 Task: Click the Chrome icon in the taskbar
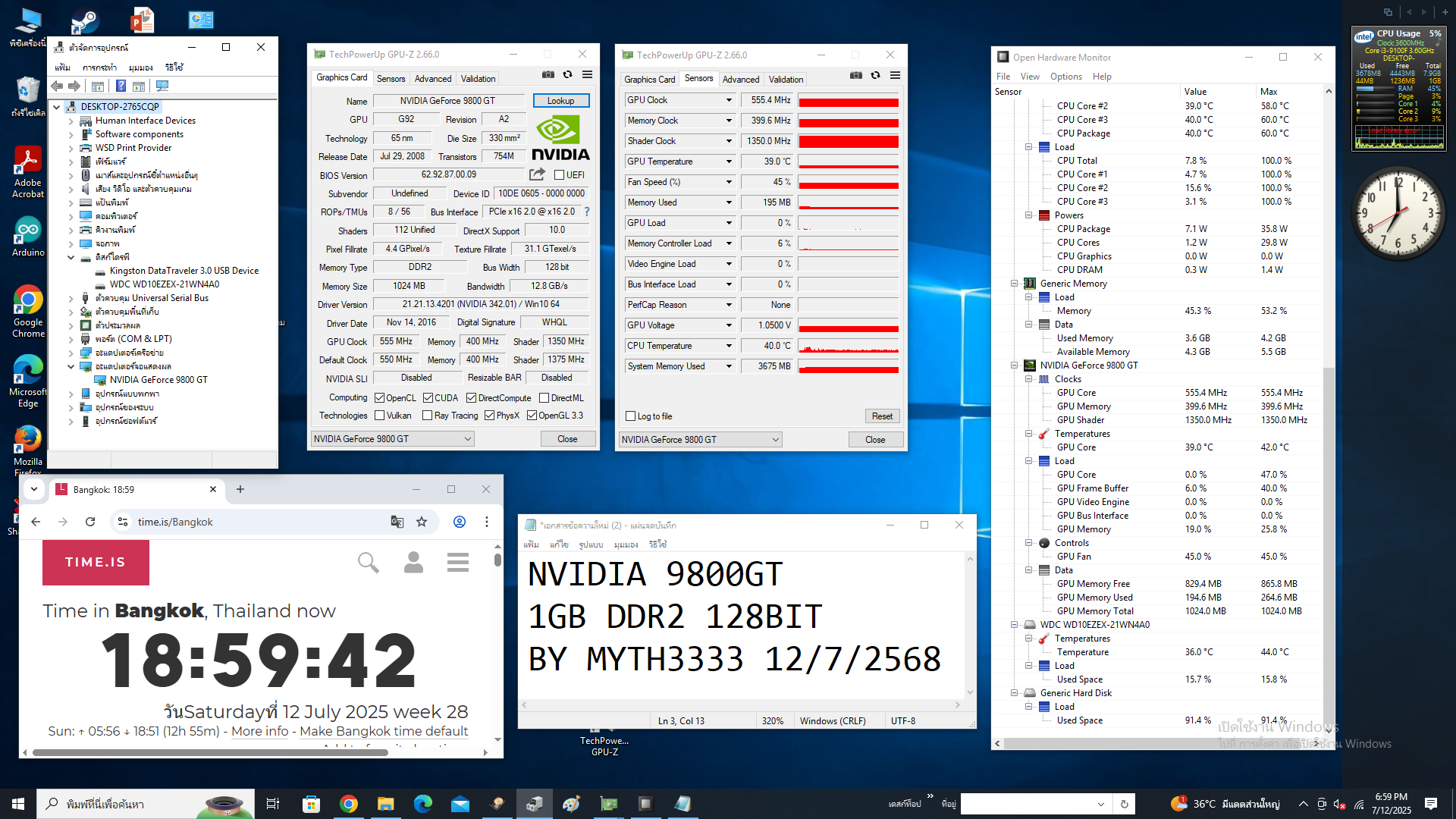[x=349, y=804]
